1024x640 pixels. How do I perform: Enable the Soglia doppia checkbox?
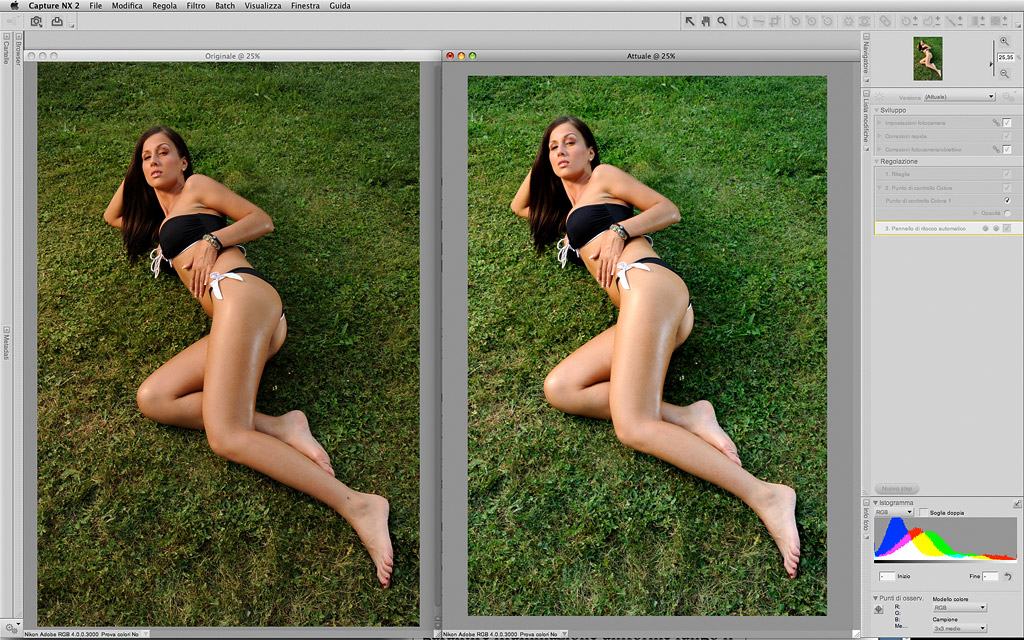(x=923, y=513)
